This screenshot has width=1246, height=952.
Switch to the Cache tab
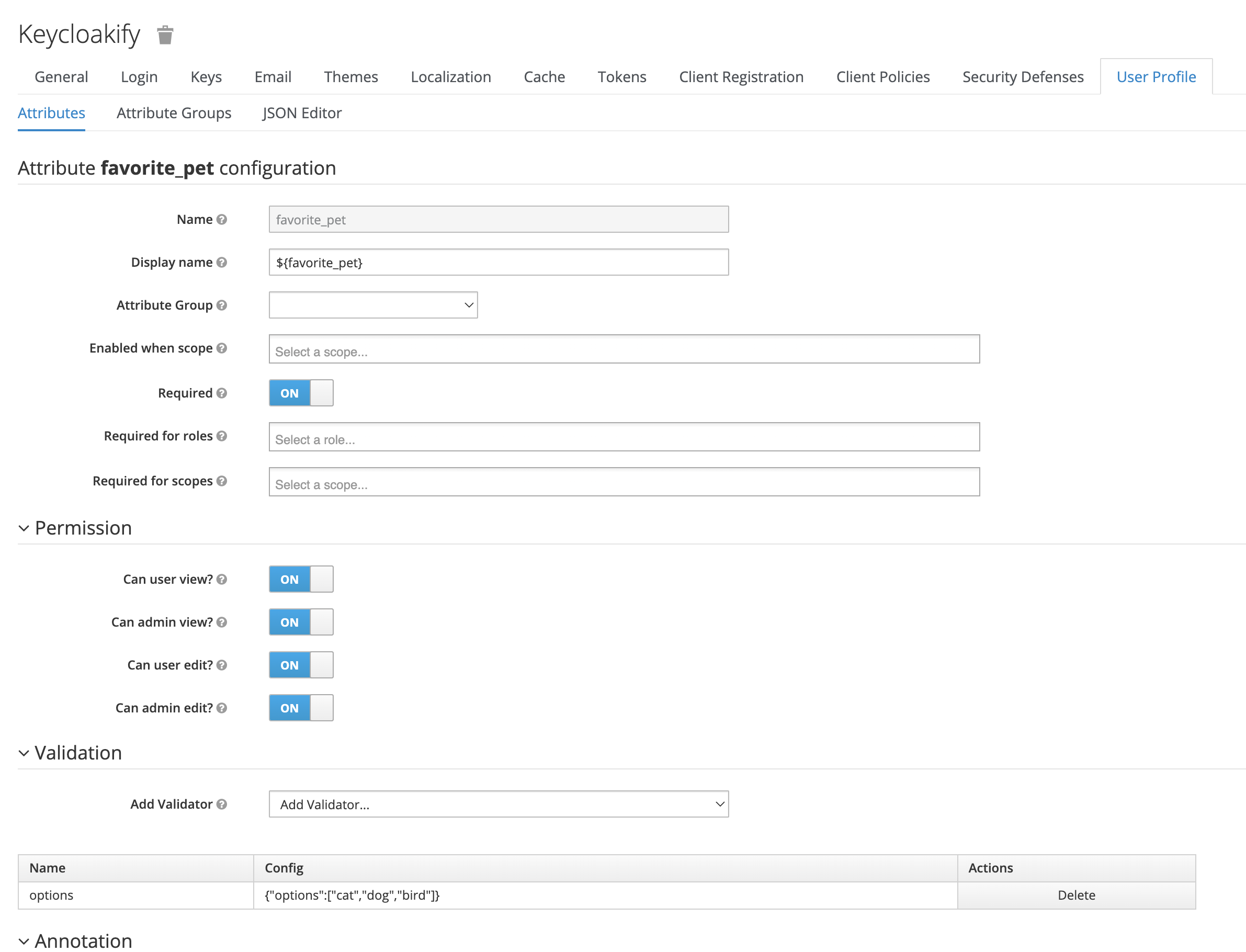[545, 76]
